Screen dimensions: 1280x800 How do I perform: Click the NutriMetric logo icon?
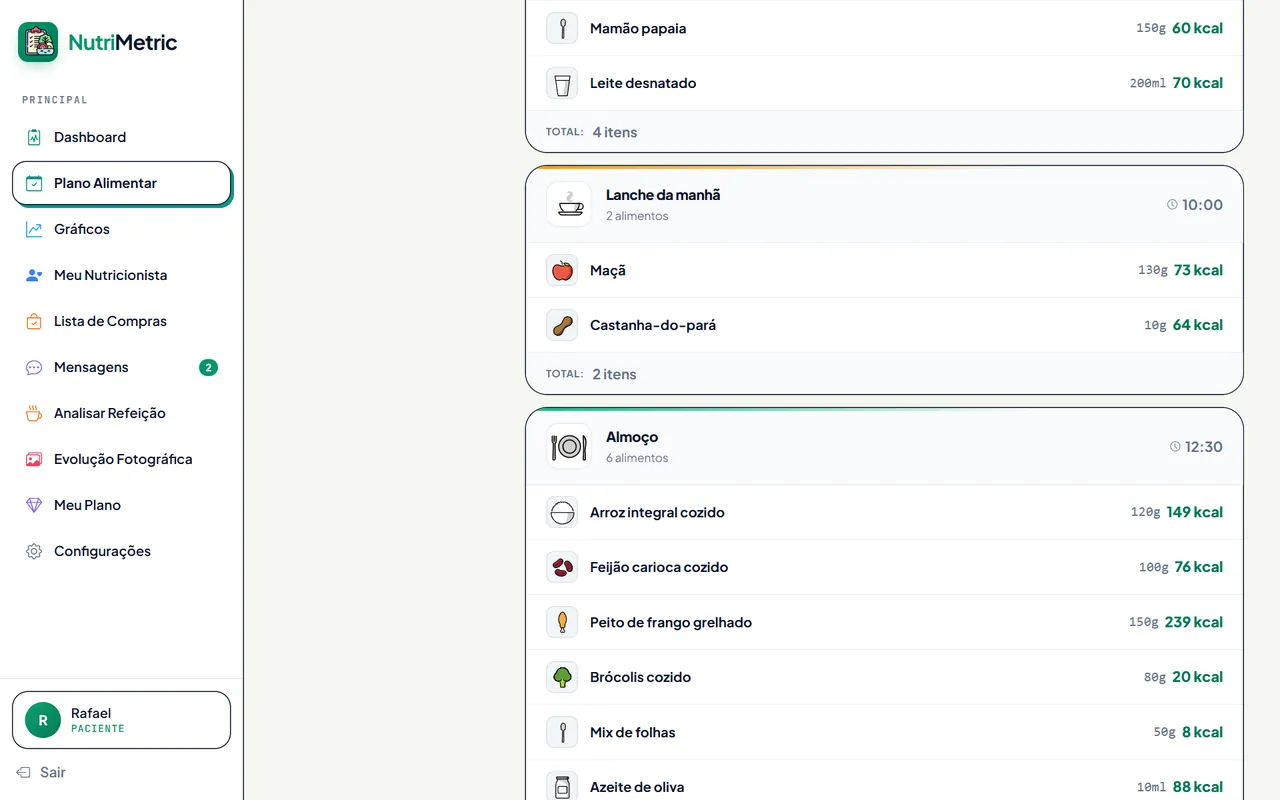38,42
